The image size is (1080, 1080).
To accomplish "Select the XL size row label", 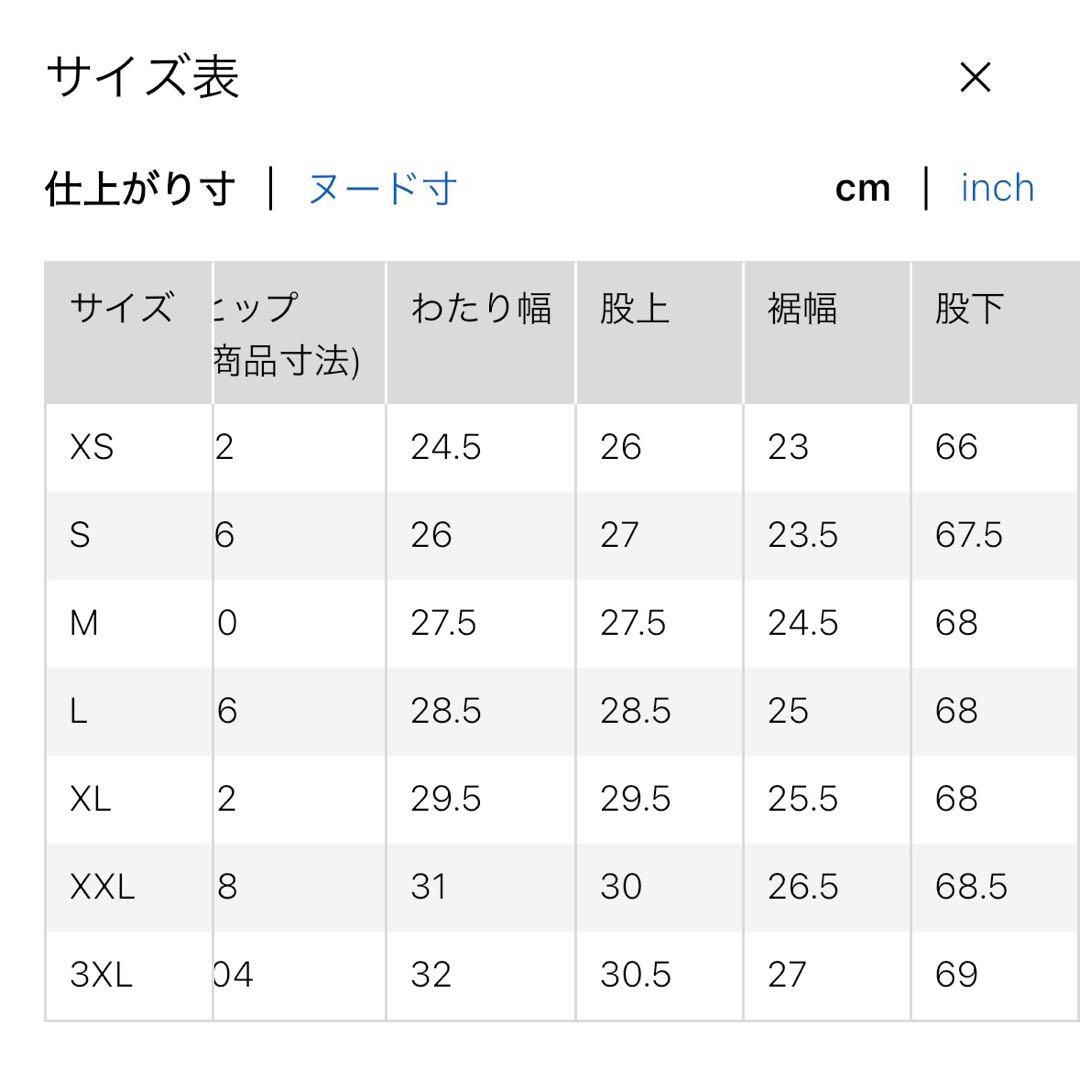I will point(90,798).
